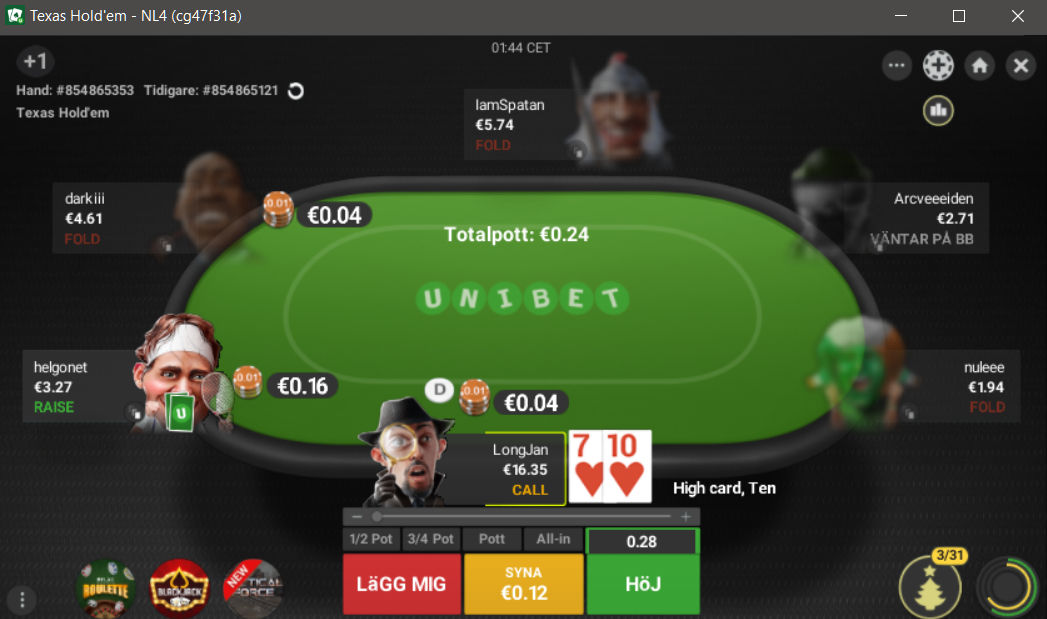Choose the All-in bet preset
The width and height of the screenshot is (1047, 619).
coord(554,539)
